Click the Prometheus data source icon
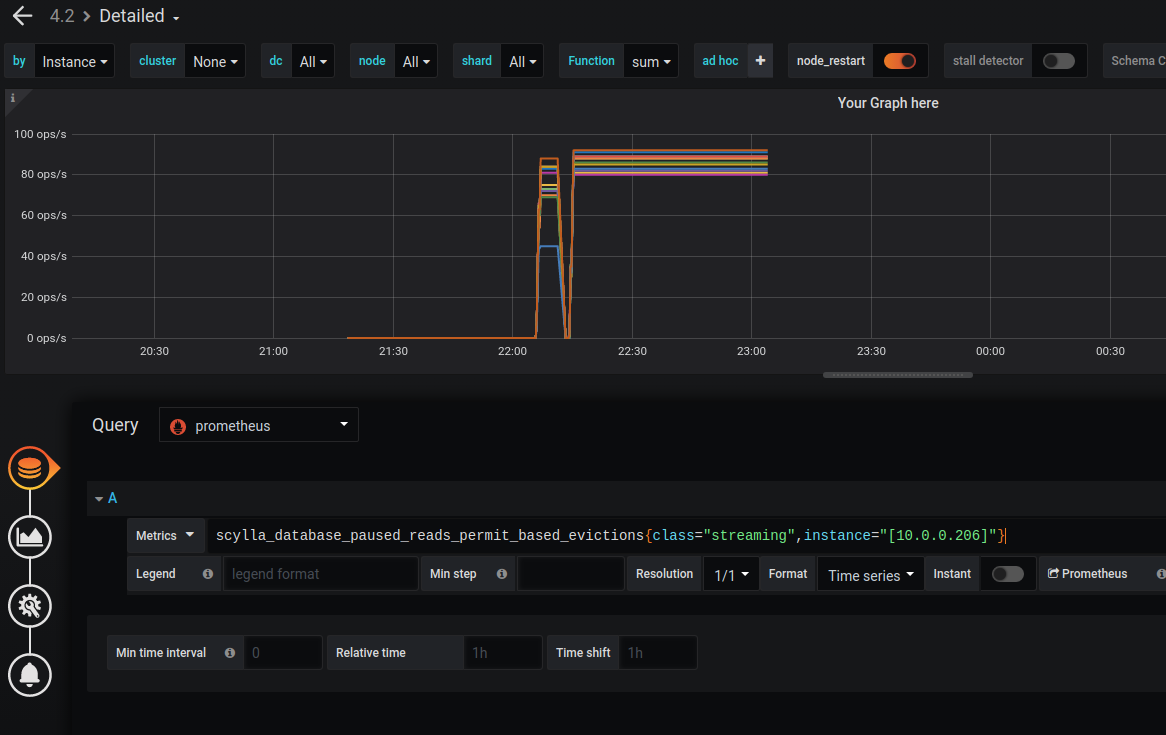The width and height of the screenshot is (1166, 735). (178, 426)
